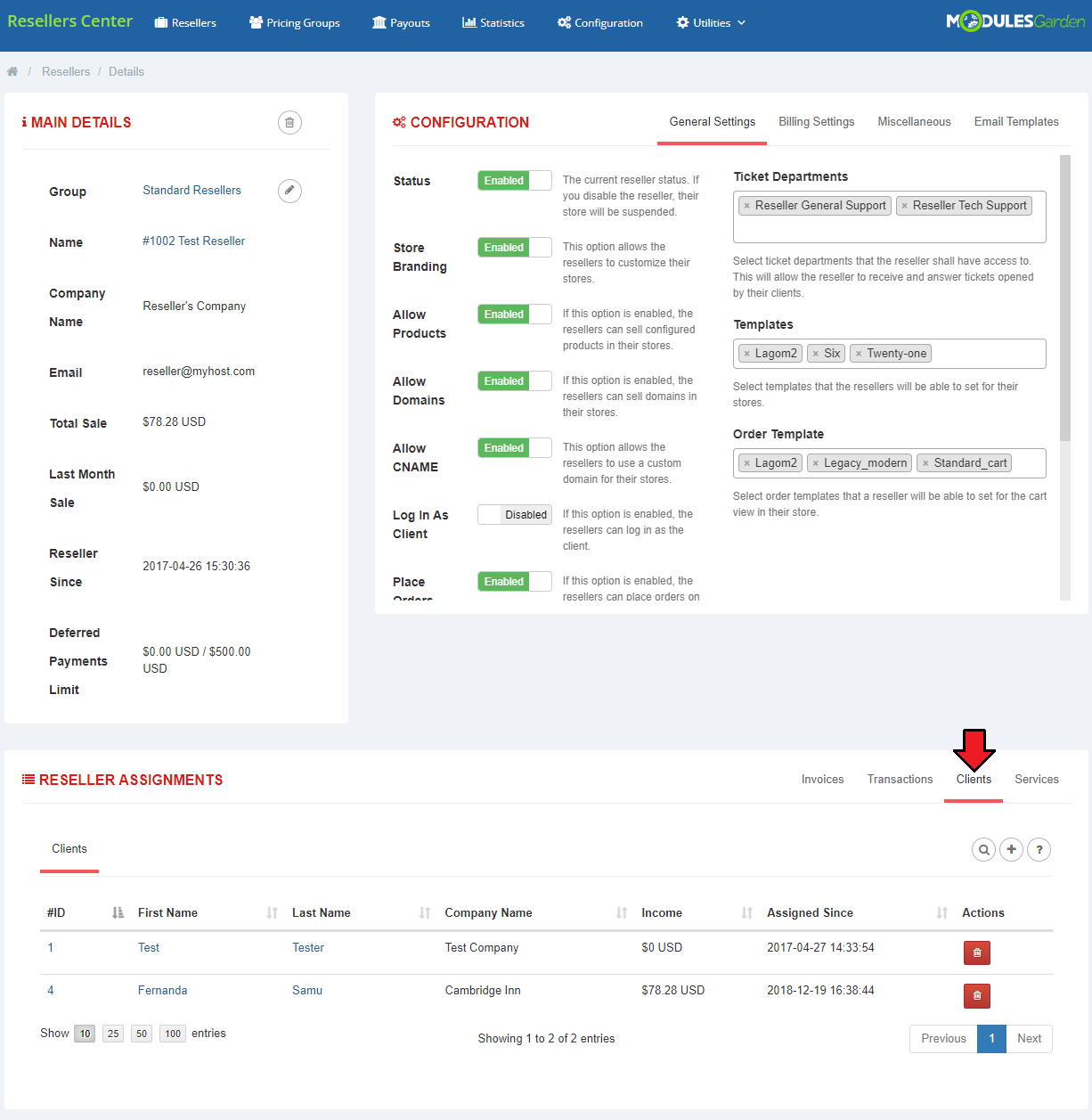Screen dimensions: 1092x1120
Task: Enable Log In As Client switch
Action: [x=515, y=515]
